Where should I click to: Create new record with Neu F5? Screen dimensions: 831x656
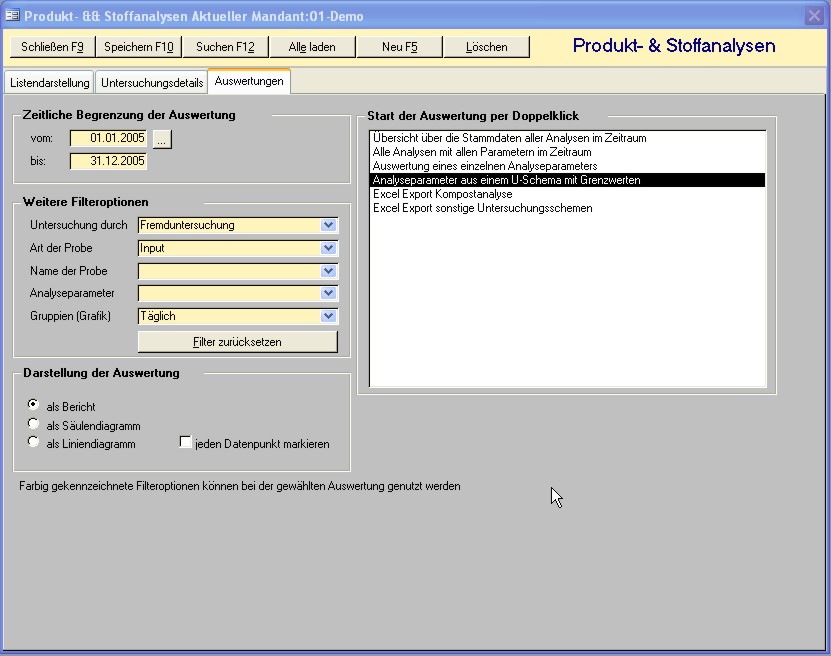click(399, 47)
